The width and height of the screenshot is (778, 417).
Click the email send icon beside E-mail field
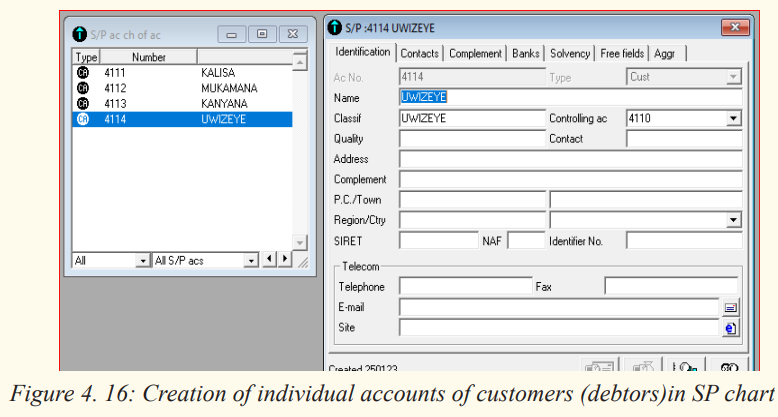point(730,308)
